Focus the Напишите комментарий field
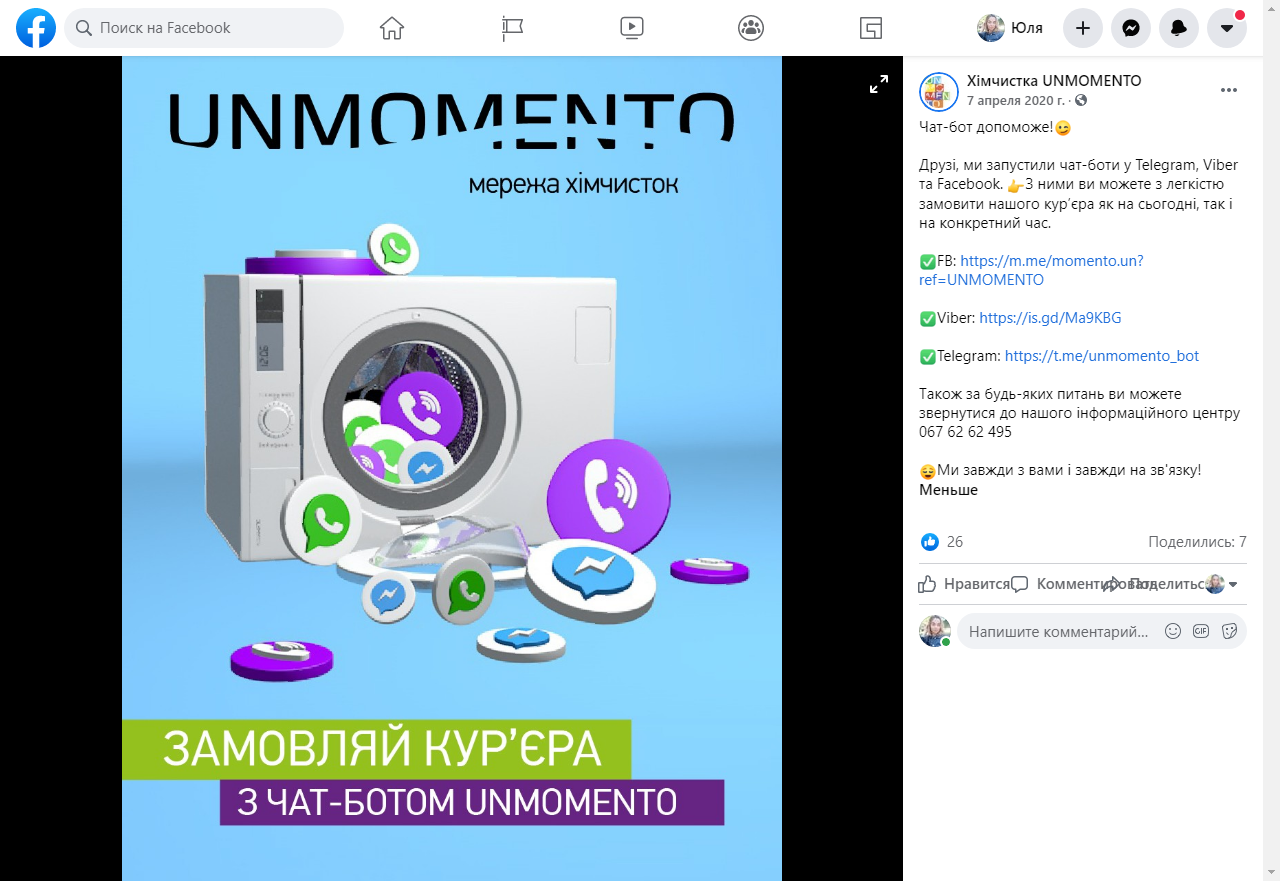This screenshot has height=881, width=1280. coord(1058,632)
